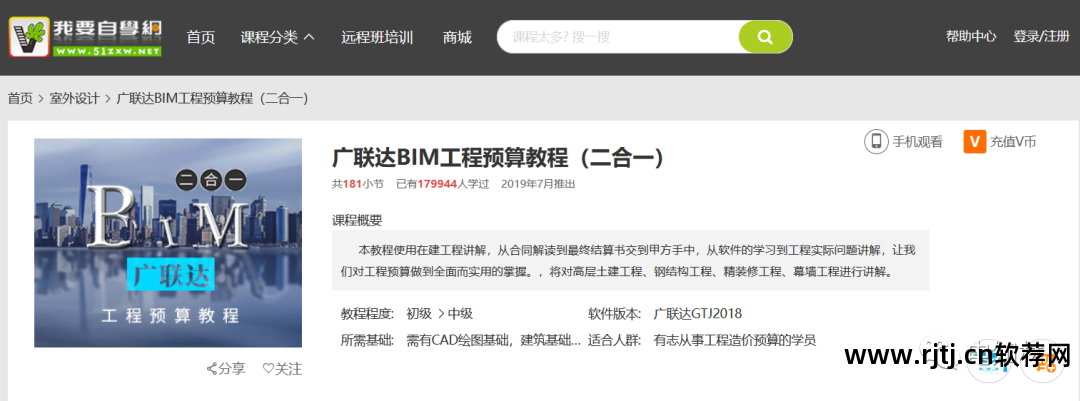
Task: Open 帮助中心 link
Action: point(971,37)
